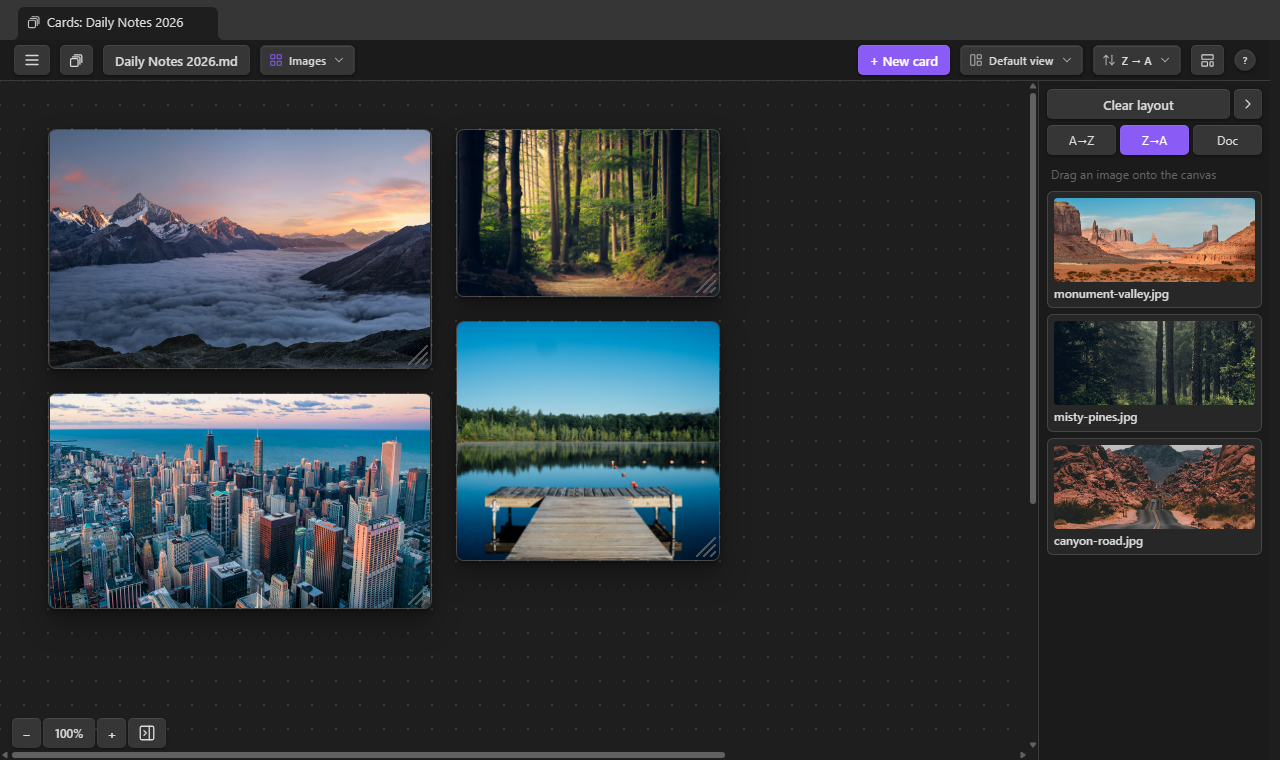Select the misty-pines.jpg thumbnail
The width and height of the screenshot is (1280, 760).
click(x=1154, y=363)
